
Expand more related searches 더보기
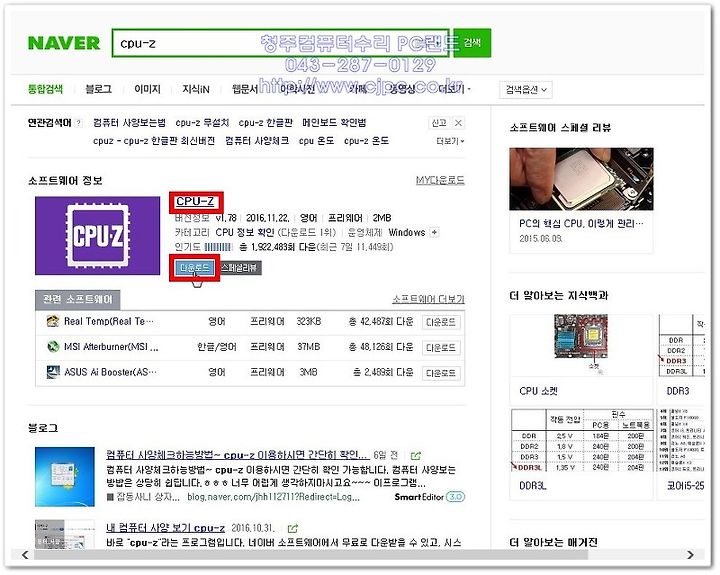click(x=450, y=141)
